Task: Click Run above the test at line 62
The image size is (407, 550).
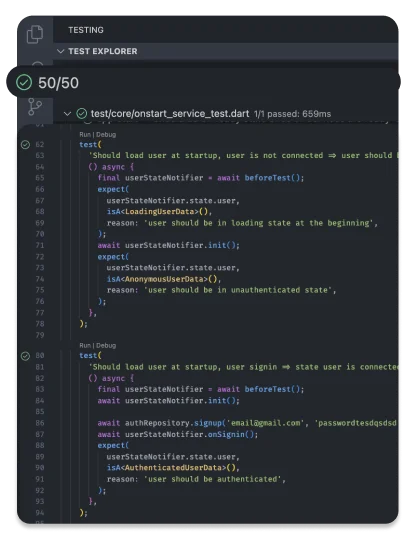Action: [x=85, y=135]
